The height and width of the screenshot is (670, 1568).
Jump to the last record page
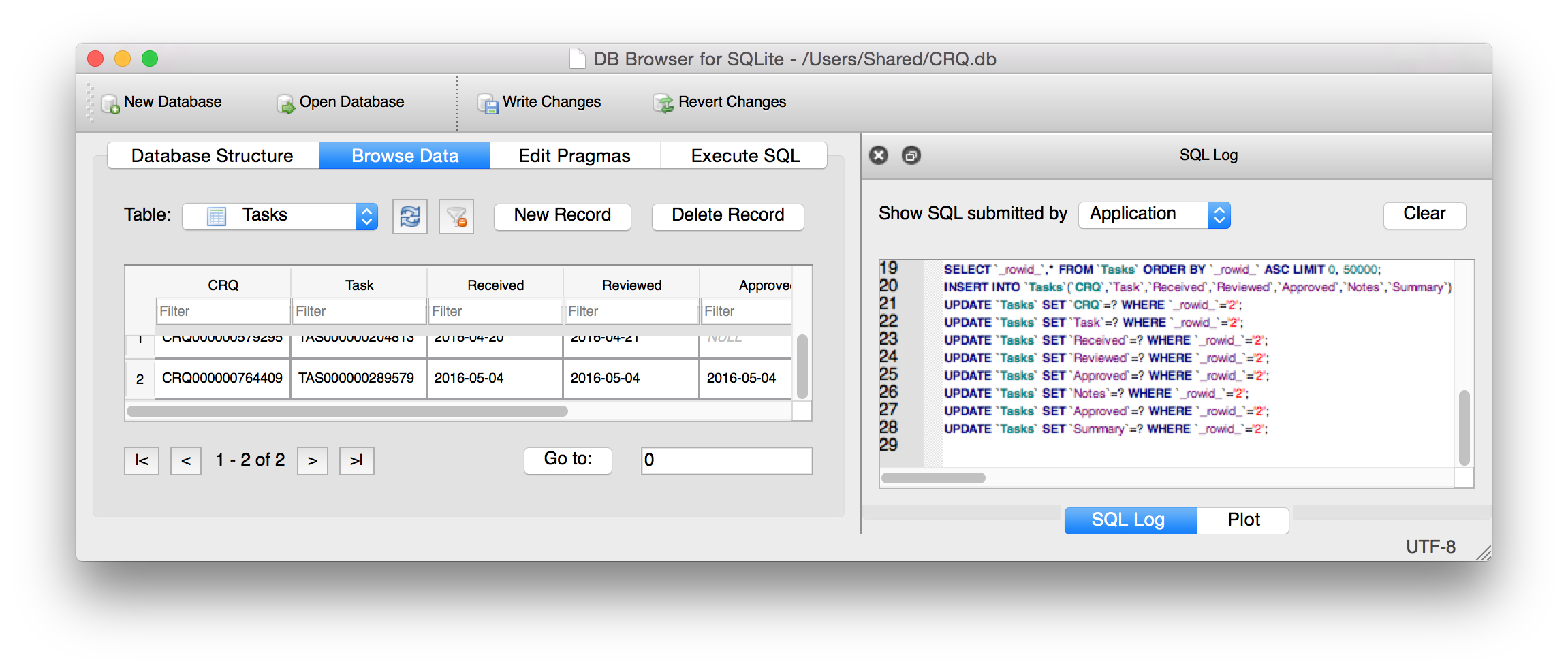pyautogui.click(x=356, y=460)
